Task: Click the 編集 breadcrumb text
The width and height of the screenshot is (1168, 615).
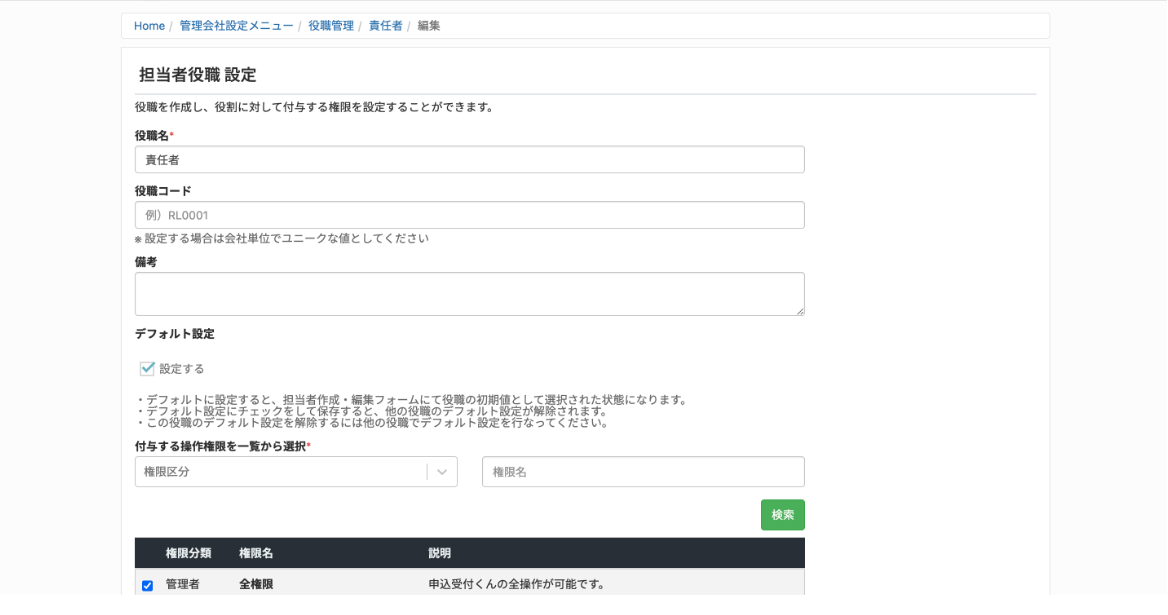Action: 428,26
